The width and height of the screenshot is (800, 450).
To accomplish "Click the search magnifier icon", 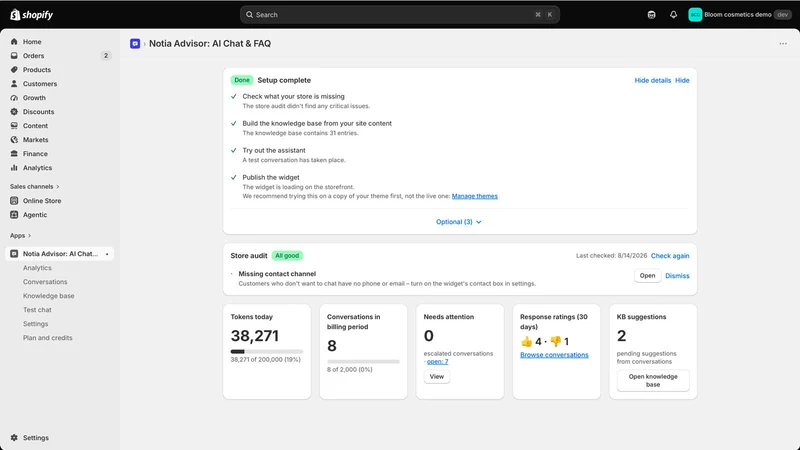I will click(x=249, y=15).
